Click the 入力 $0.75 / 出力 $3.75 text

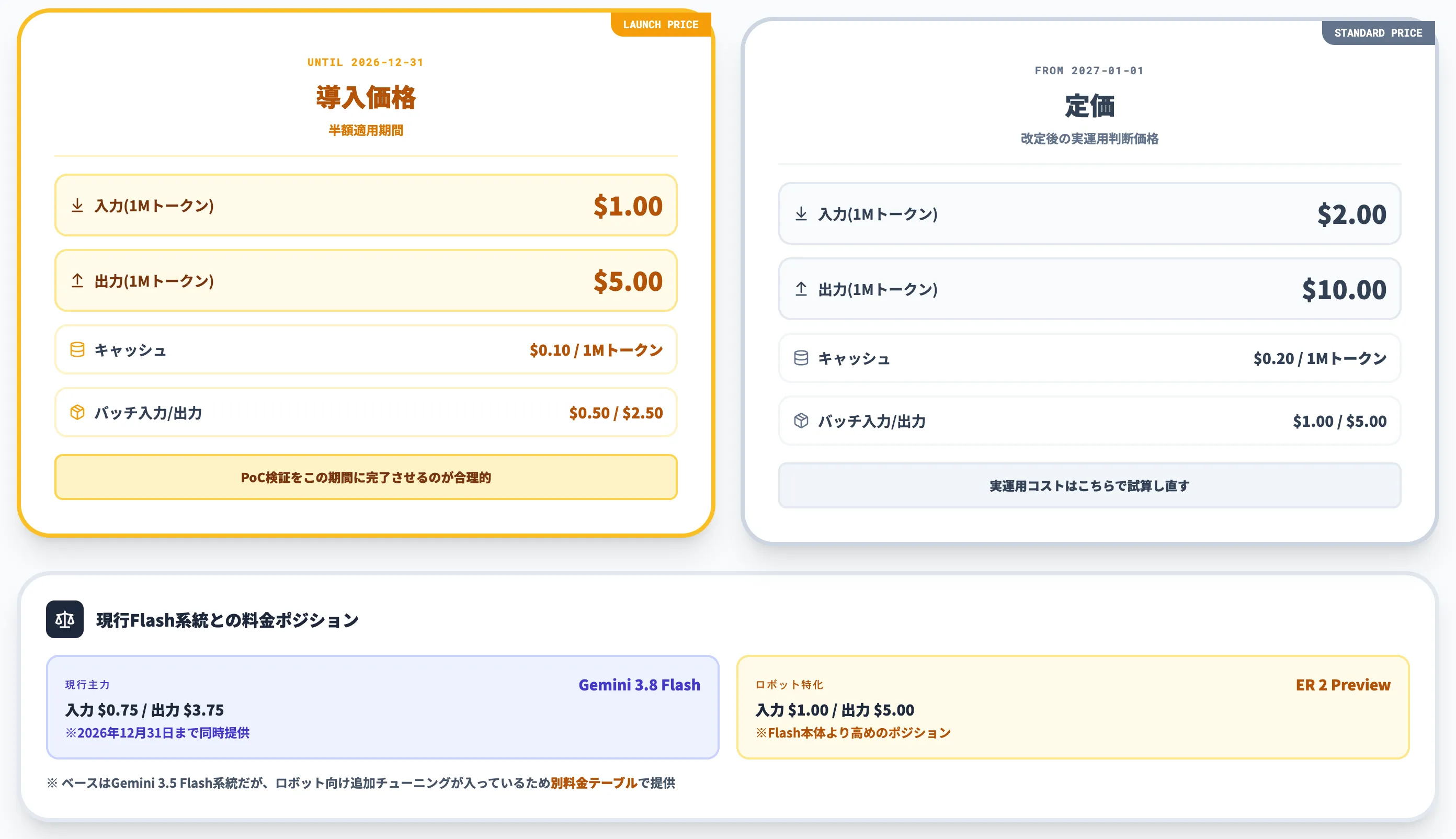[145, 710]
